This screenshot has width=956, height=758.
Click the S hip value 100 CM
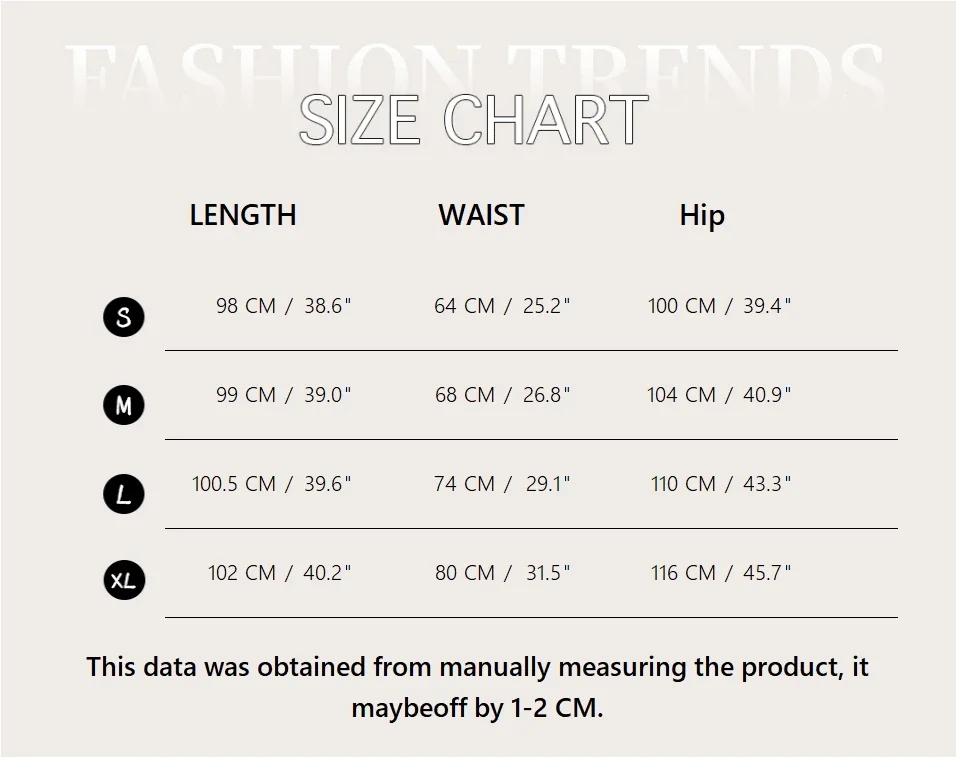(x=682, y=306)
